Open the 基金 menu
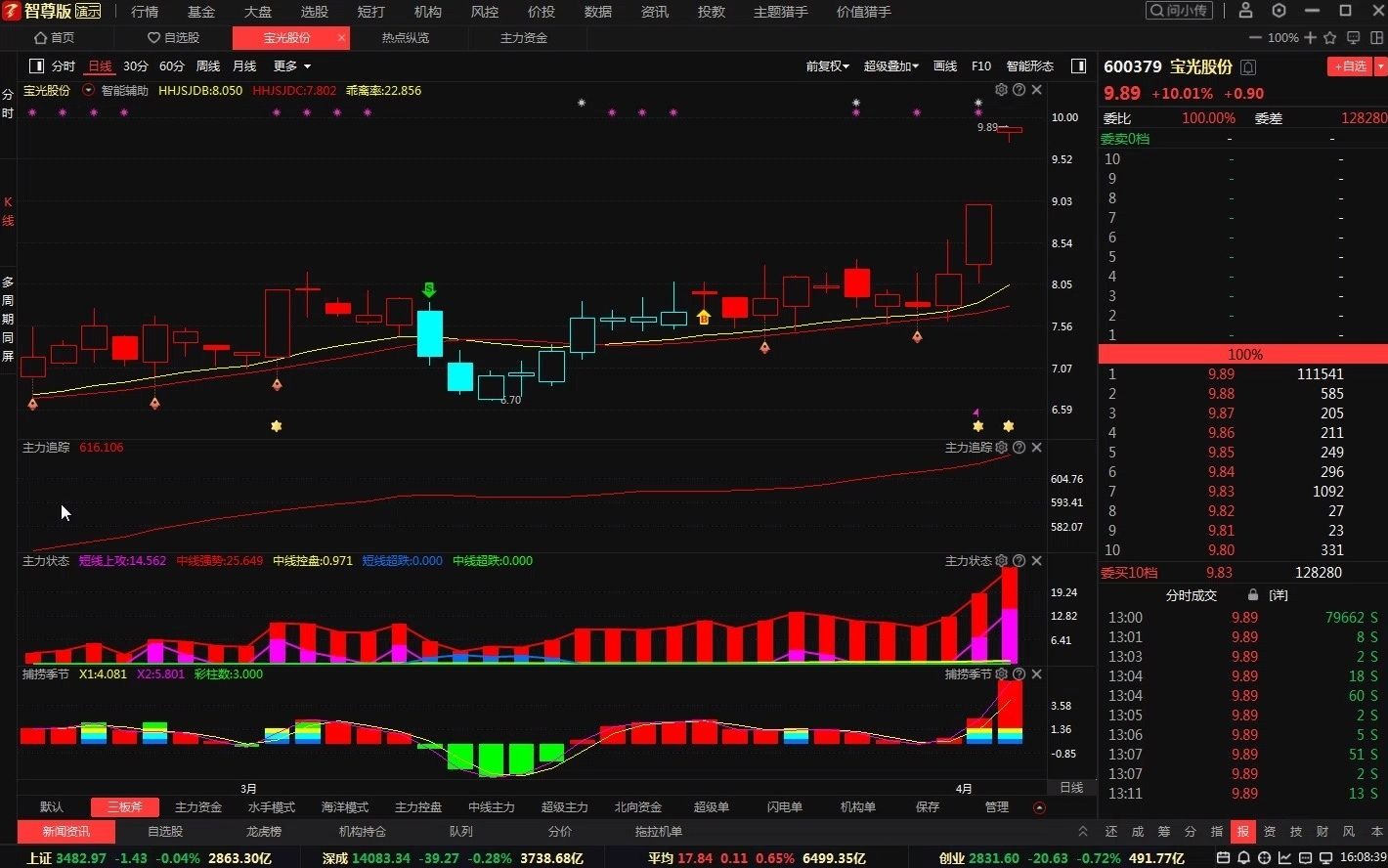 [x=201, y=12]
